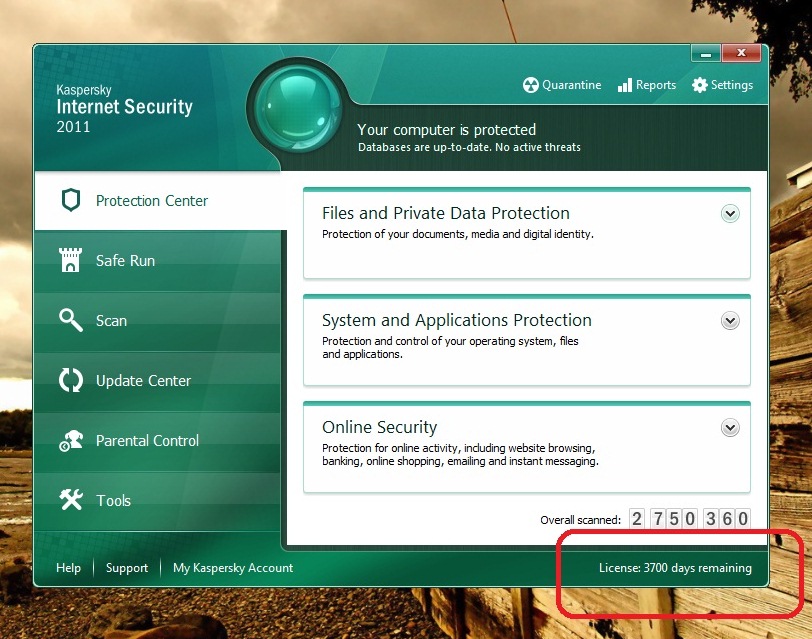Expand the Online Security section
This screenshot has height=639, width=812.
730,428
